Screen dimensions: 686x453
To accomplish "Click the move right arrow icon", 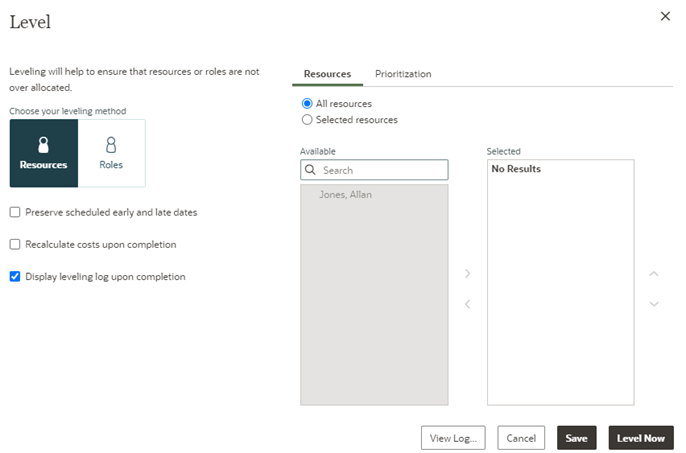I will click(x=467, y=273).
